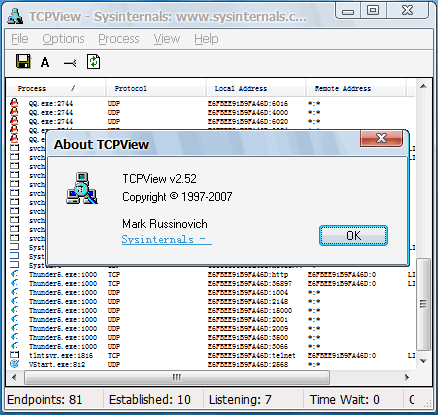Minimize the TCPView main window
Viewport: 438px width, 415px height.
348,11
